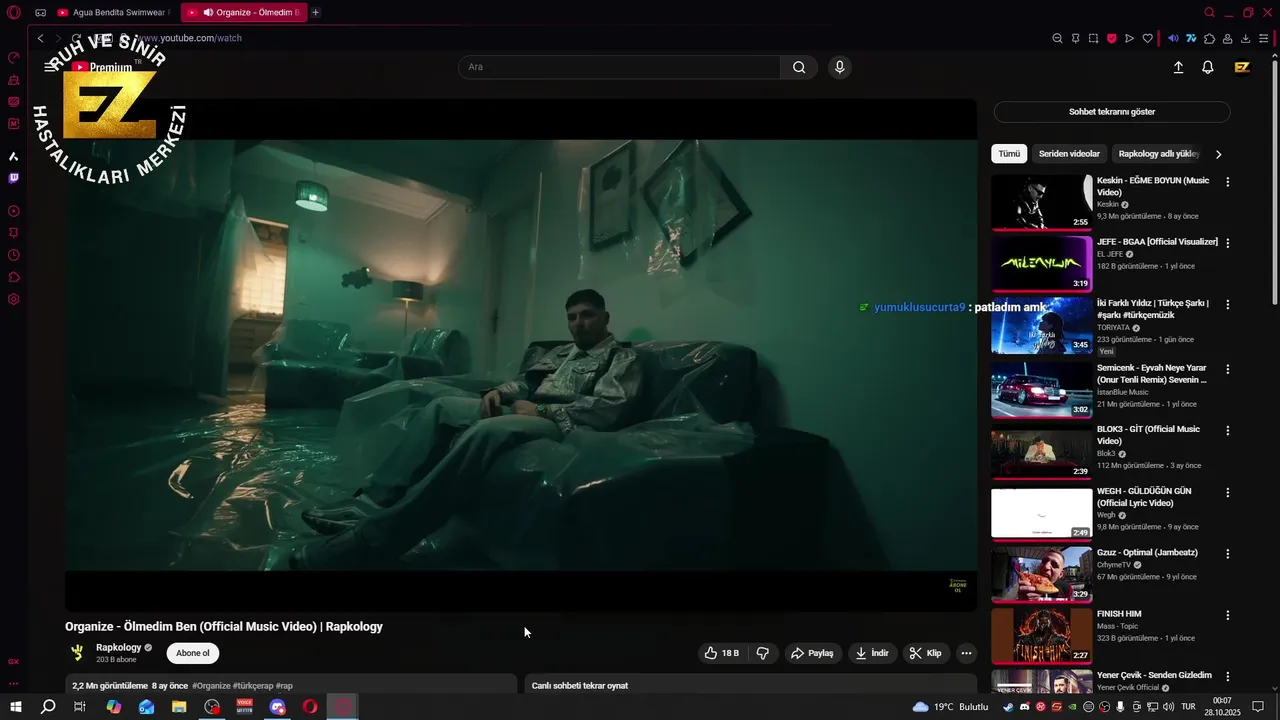The image size is (1280, 720).
Task: Open Keskin - EĞME BOYUN video thumbnail
Action: (1042, 202)
